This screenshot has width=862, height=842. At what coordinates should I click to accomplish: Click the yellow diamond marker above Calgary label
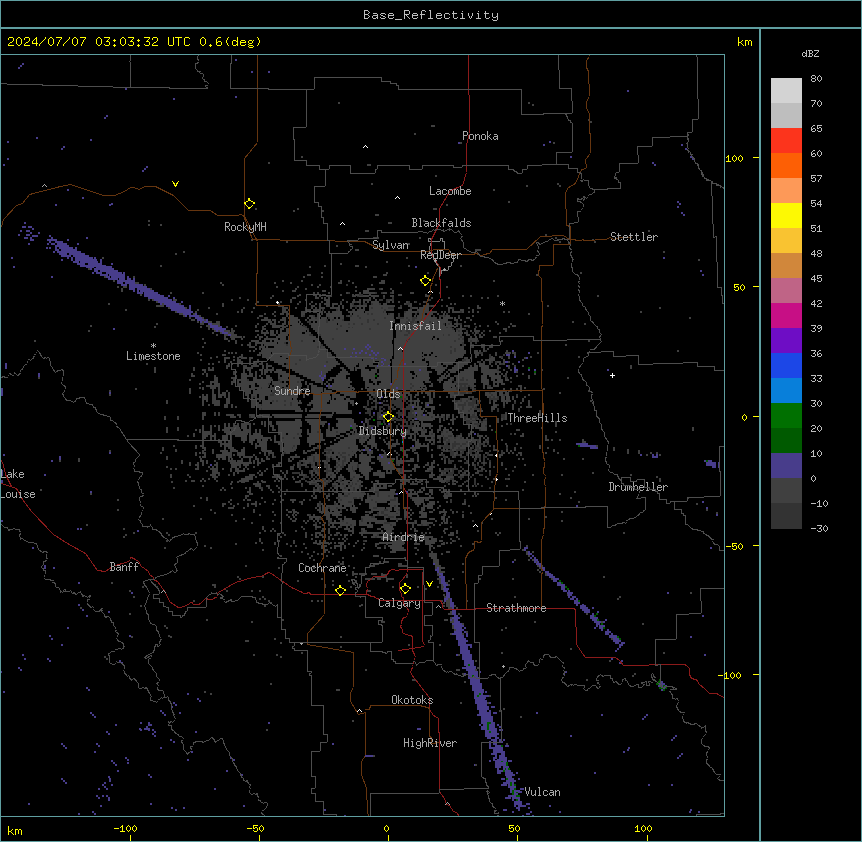405,589
